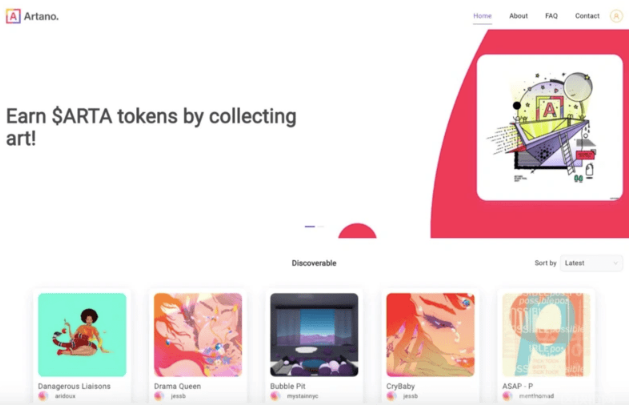Click jessb avatar under Drama Queen
This screenshot has width=629, height=410.
[159, 396]
